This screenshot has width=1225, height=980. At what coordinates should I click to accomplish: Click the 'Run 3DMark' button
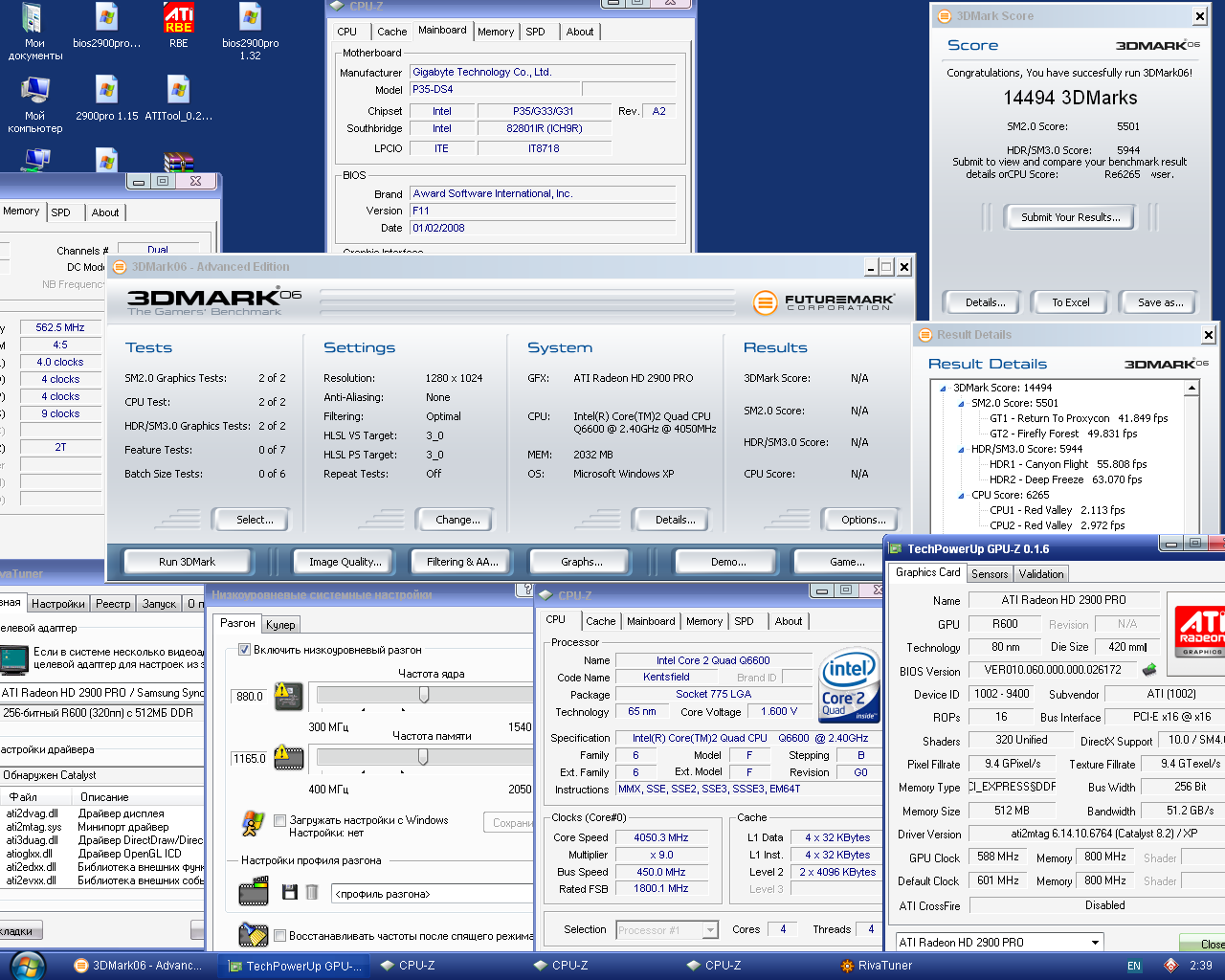coord(187,562)
